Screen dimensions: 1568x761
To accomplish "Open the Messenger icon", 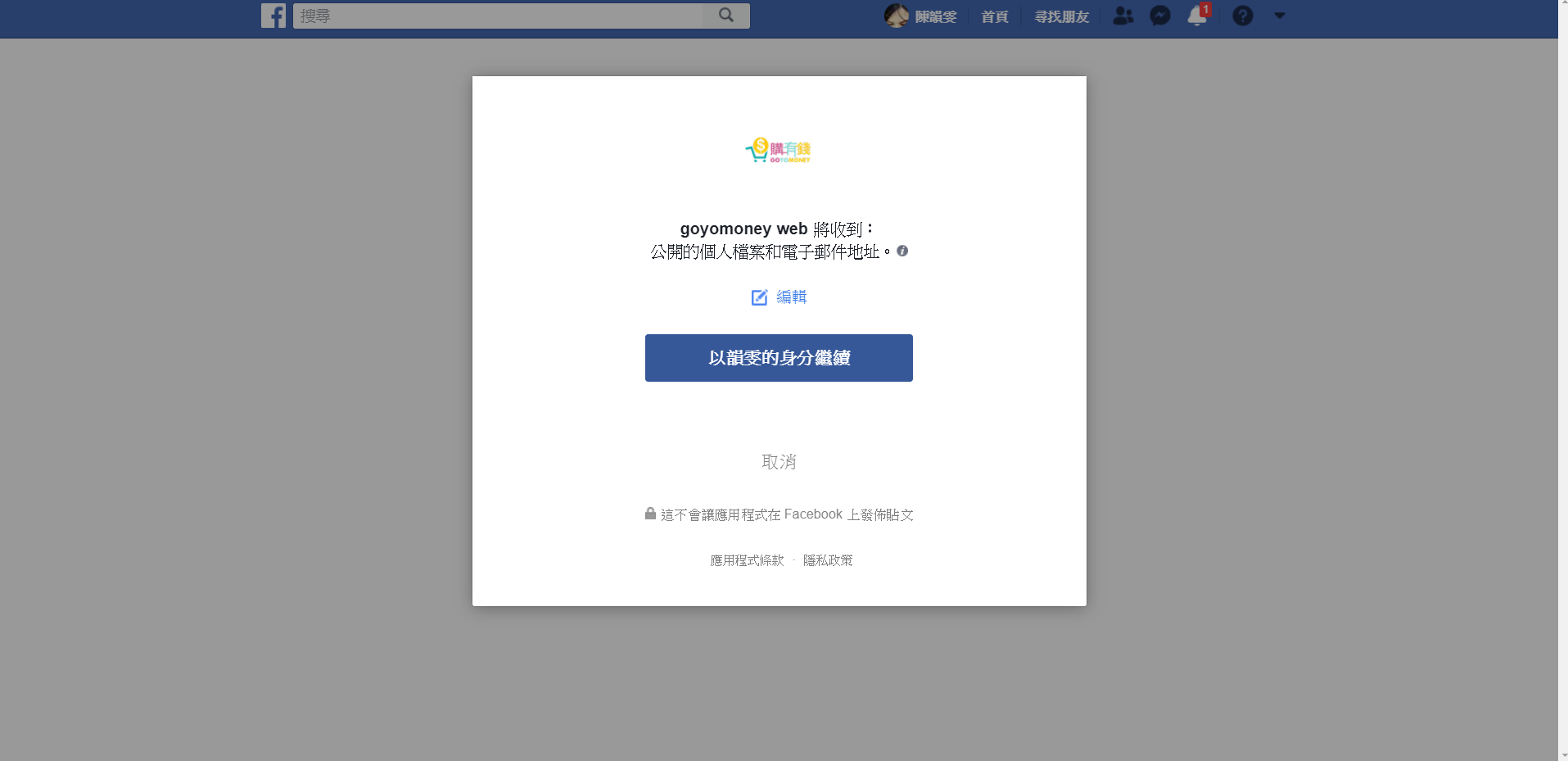I will tap(1159, 16).
